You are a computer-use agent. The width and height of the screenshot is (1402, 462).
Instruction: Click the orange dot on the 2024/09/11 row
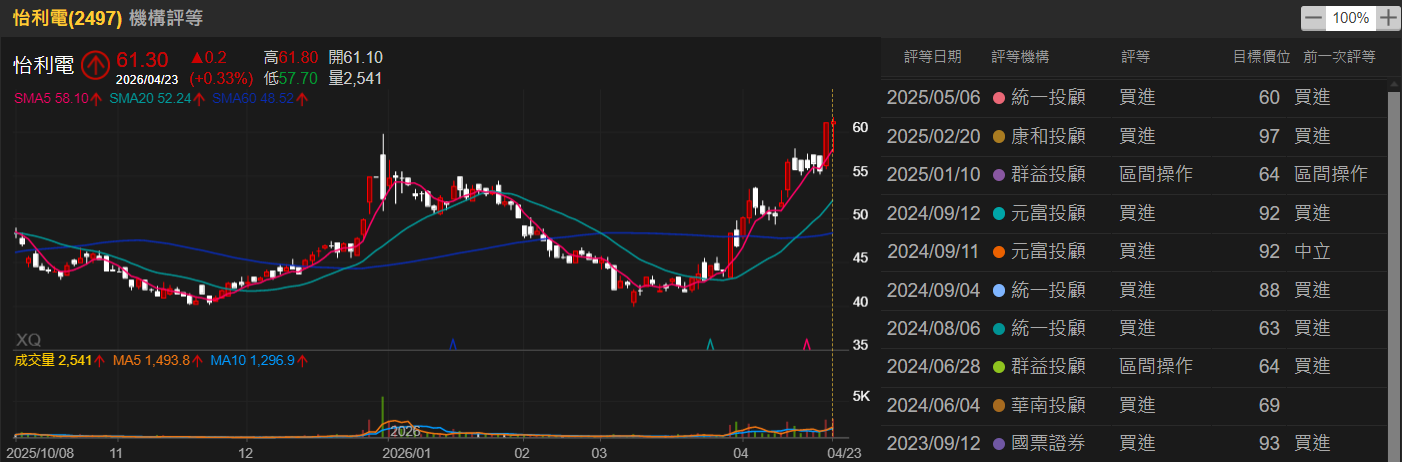pos(997,252)
